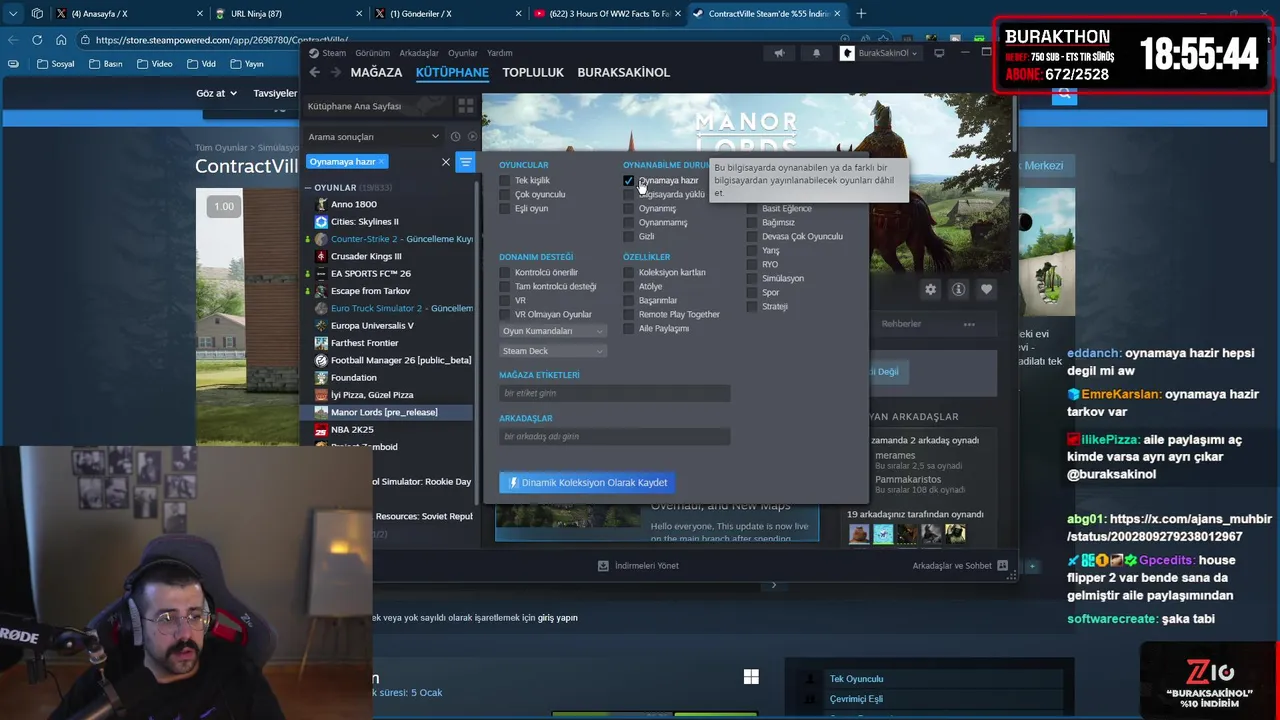Enable the Tek kişilik checkbox
The image size is (1280, 720).
click(505, 181)
